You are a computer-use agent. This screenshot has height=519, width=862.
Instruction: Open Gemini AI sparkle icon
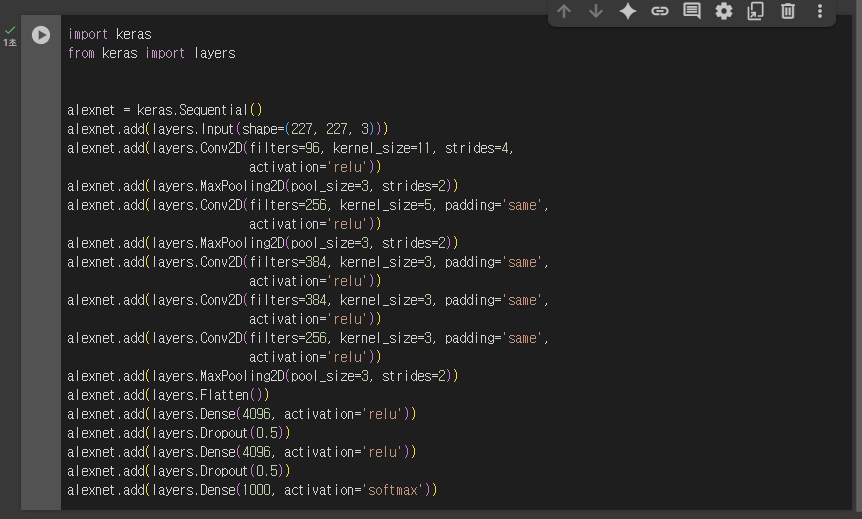tap(628, 11)
